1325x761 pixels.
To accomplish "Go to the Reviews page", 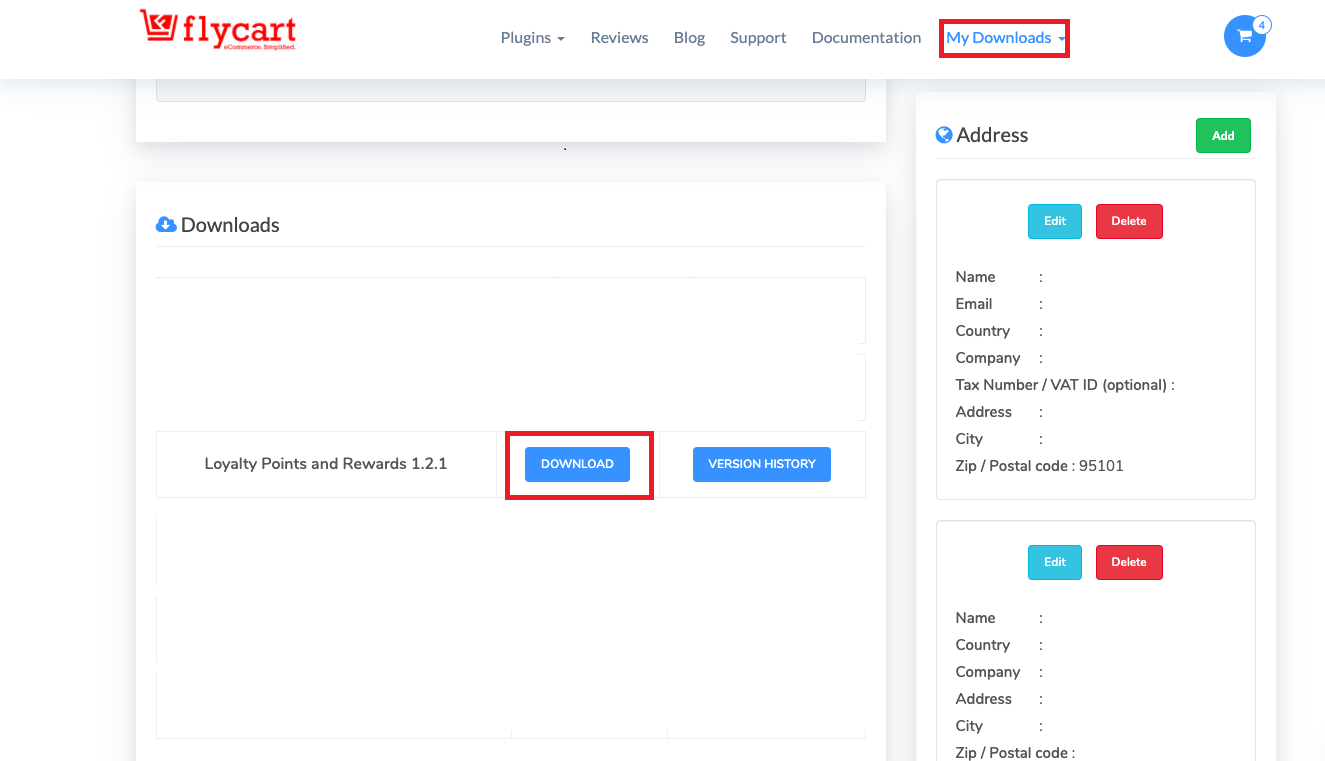I will (x=619, y=38).
